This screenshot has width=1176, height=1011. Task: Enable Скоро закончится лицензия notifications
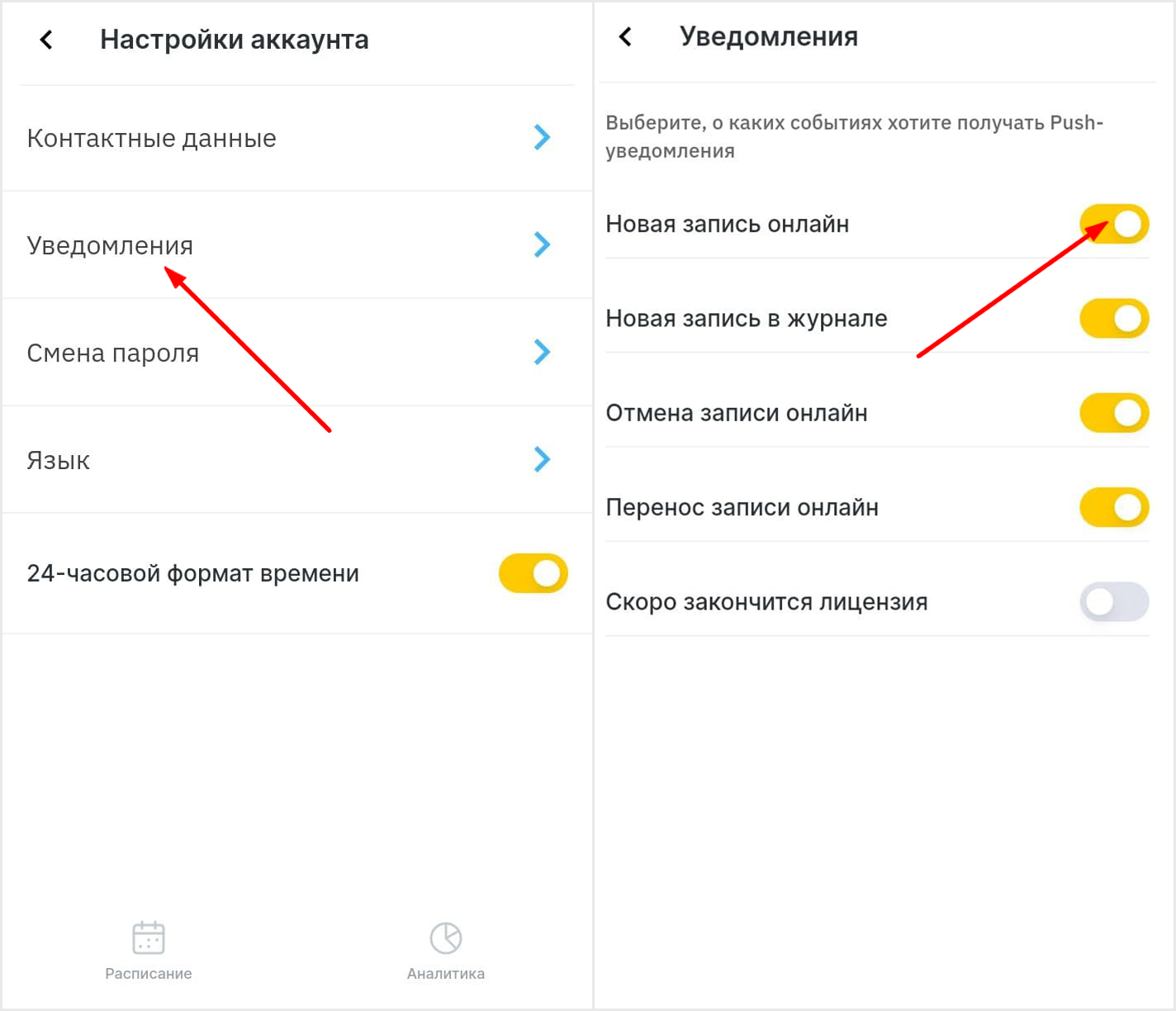point(1114,601)
